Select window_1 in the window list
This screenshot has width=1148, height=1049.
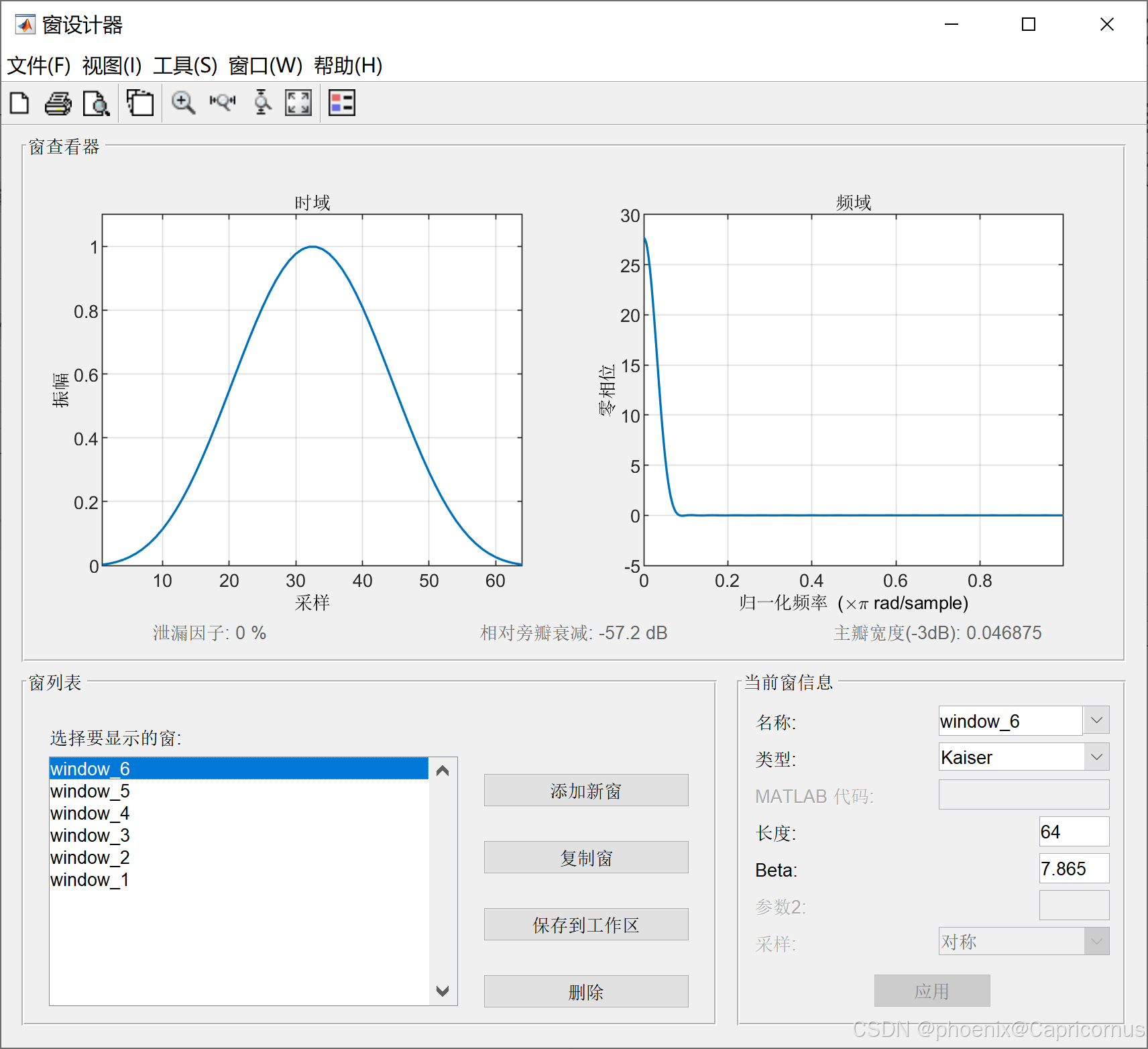(239, 879)
